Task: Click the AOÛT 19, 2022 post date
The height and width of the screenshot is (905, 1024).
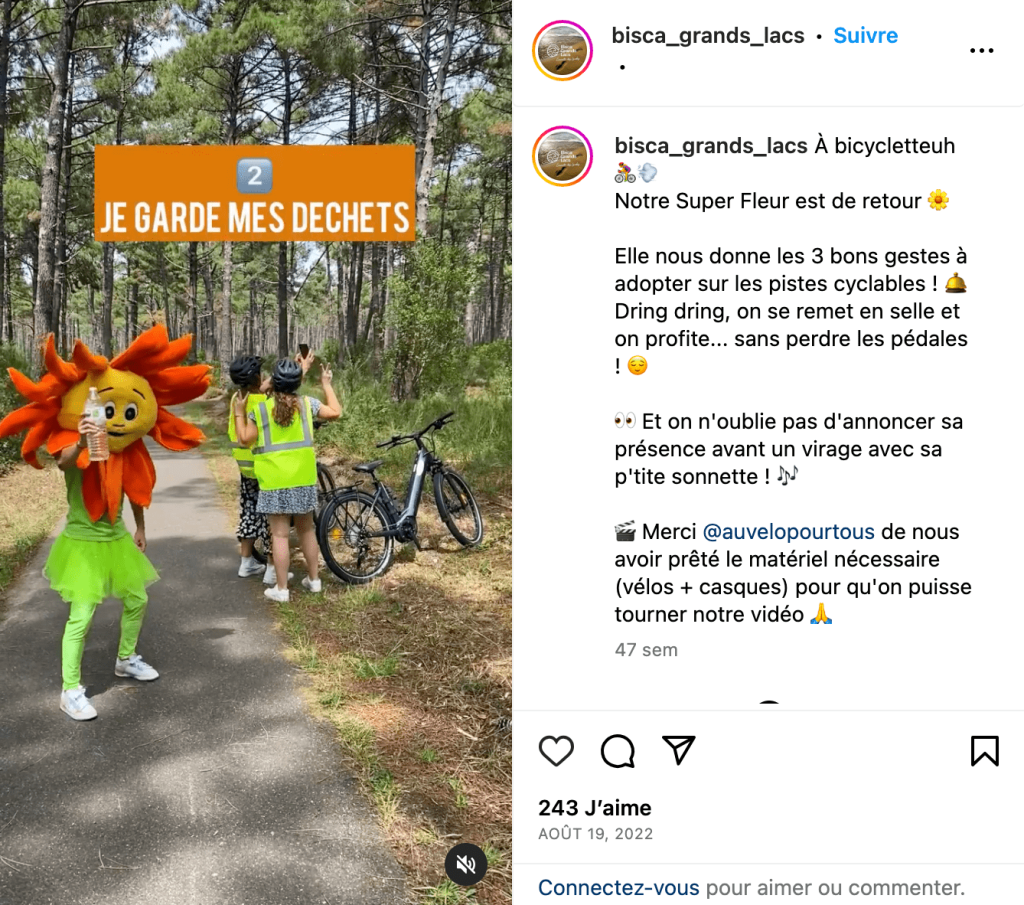Action: click(596, 834)
